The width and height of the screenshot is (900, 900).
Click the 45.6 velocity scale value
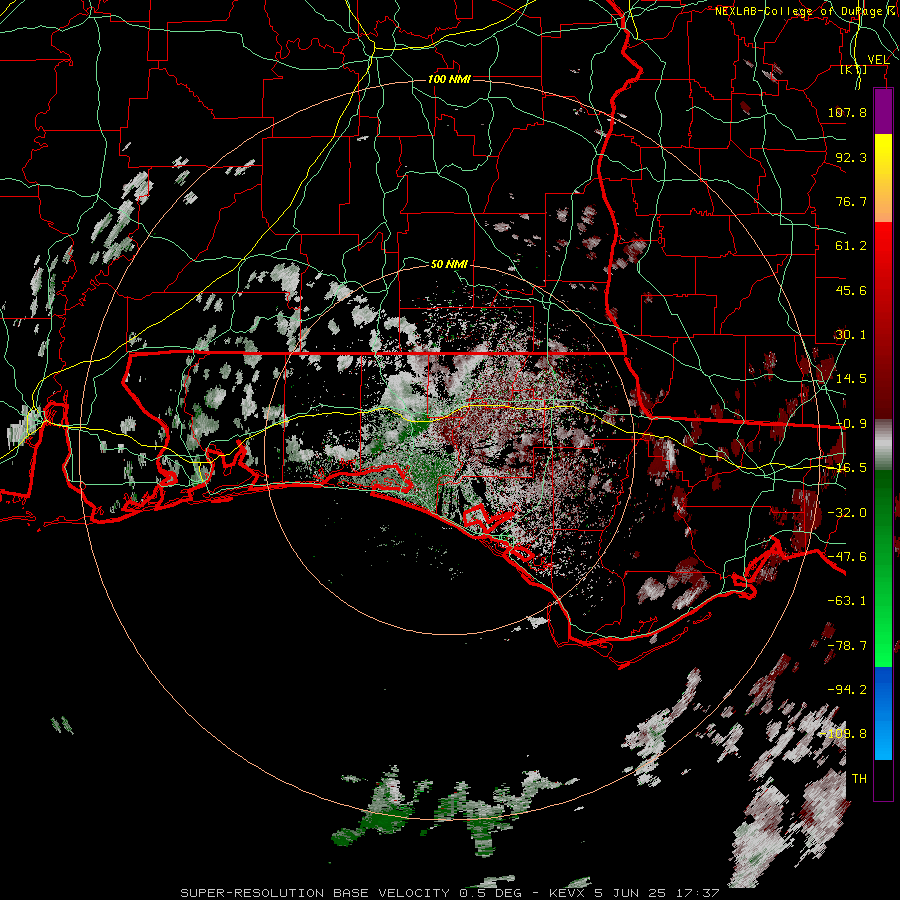851,290
